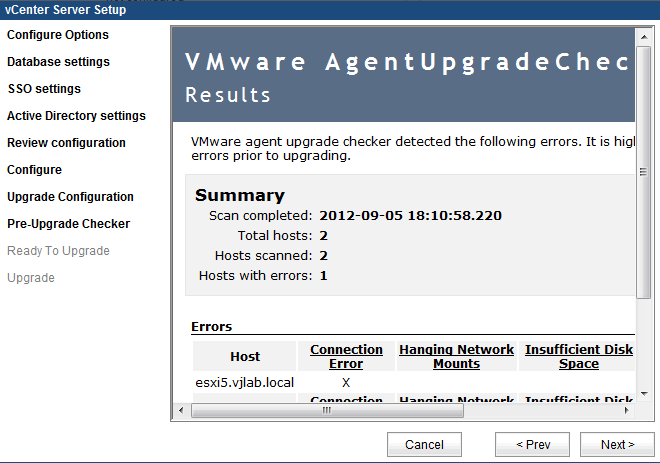Click the Ready To Upgrade step
660x463 pixels.
coord(58,251)
